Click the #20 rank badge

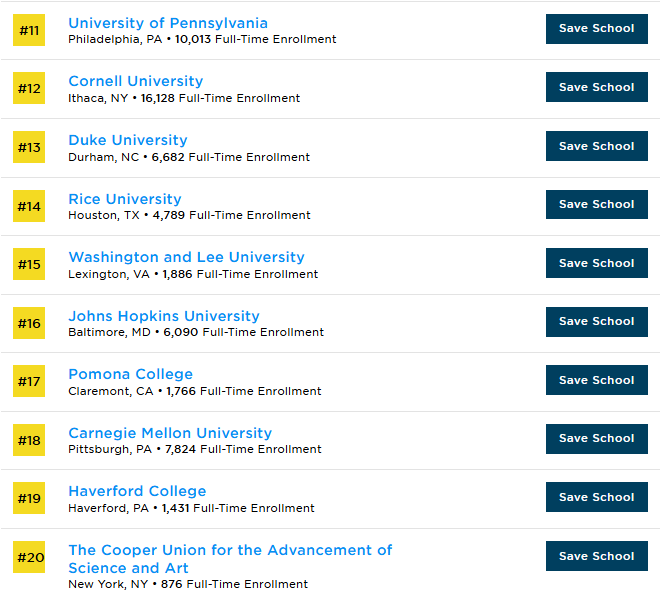coord(29,557)
